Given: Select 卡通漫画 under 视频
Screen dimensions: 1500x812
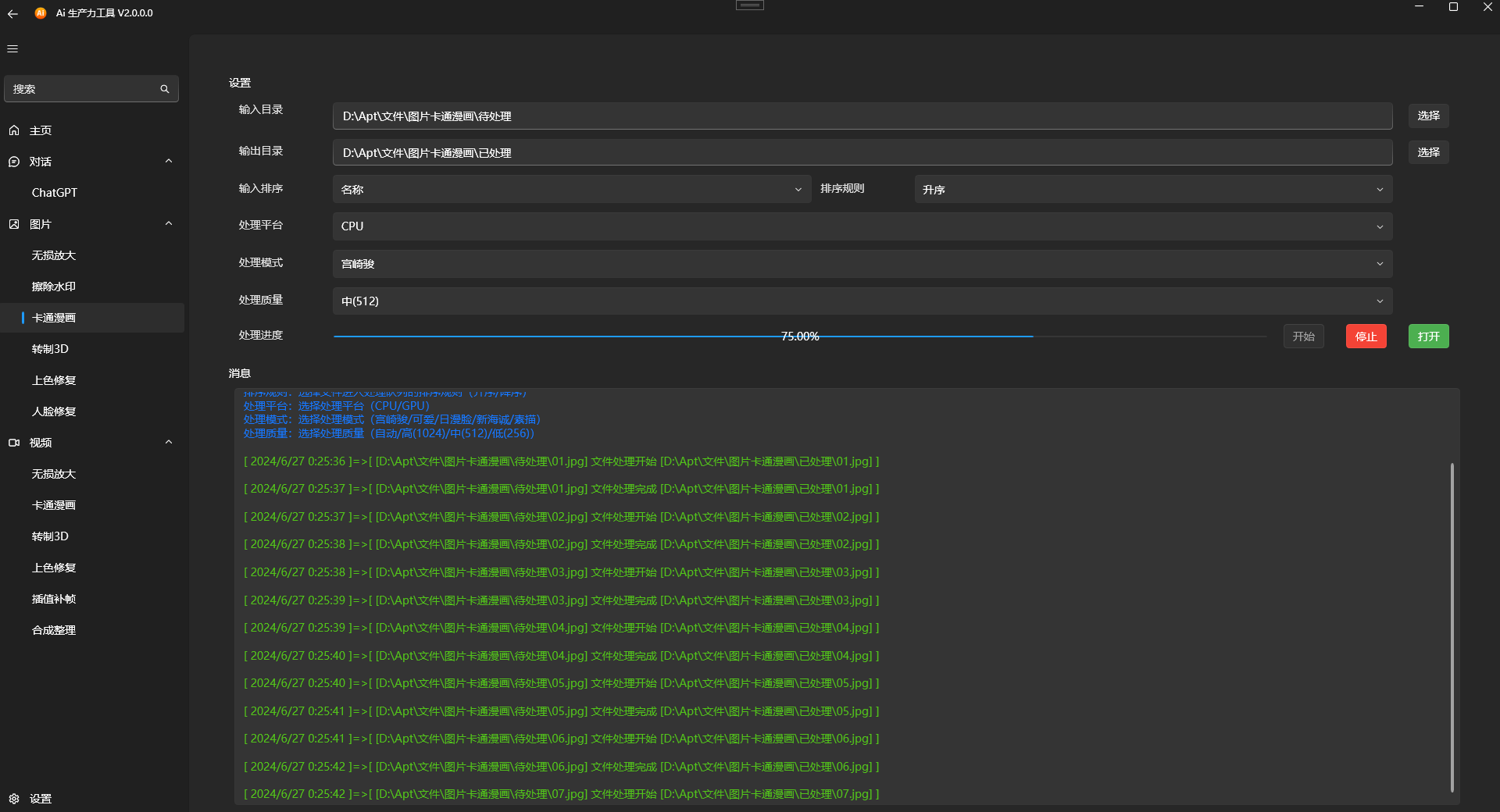Looking at the screenshot, I should pyautogui.click(x=92, y=505).
